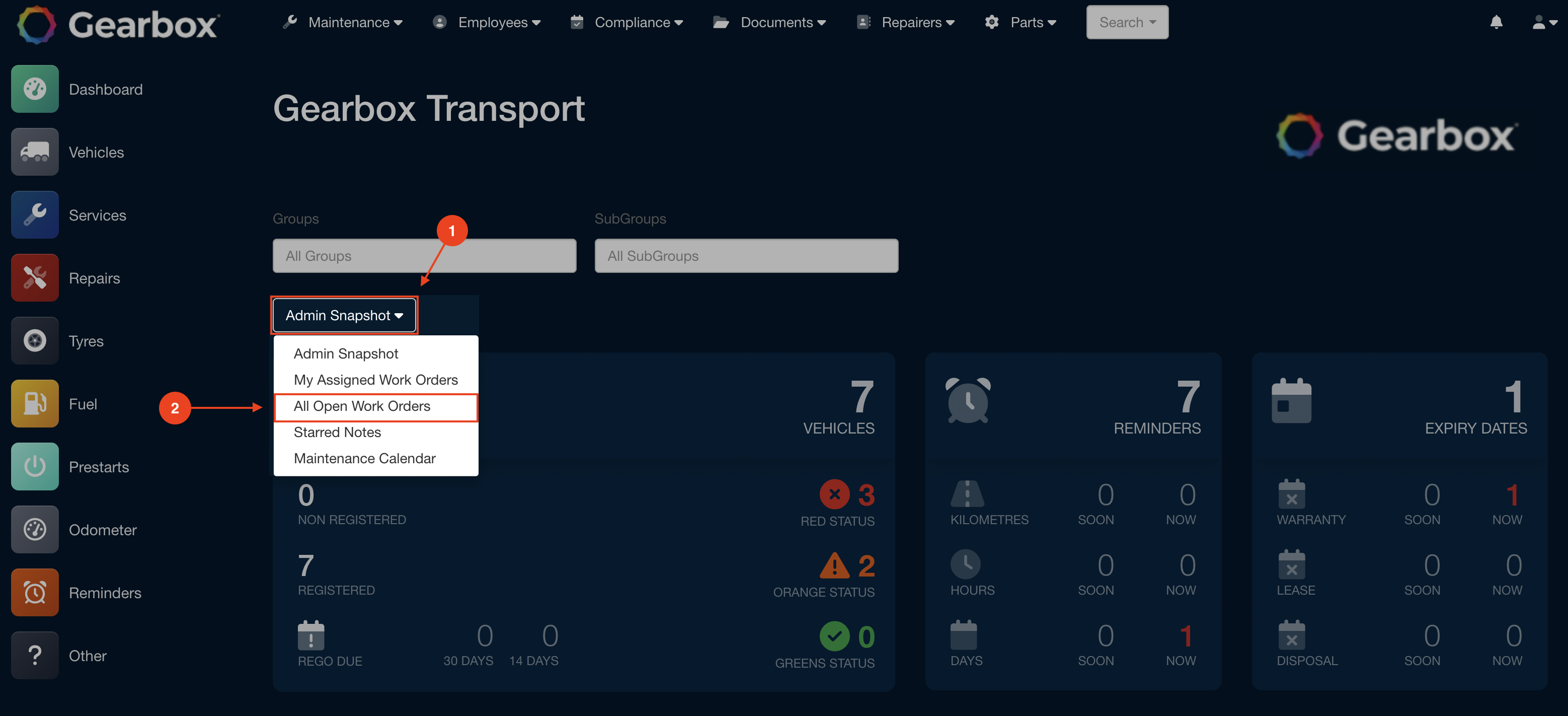The image size is (1568, 716).
Task: Open the Services wrench icon
Action: click(35, 215)
